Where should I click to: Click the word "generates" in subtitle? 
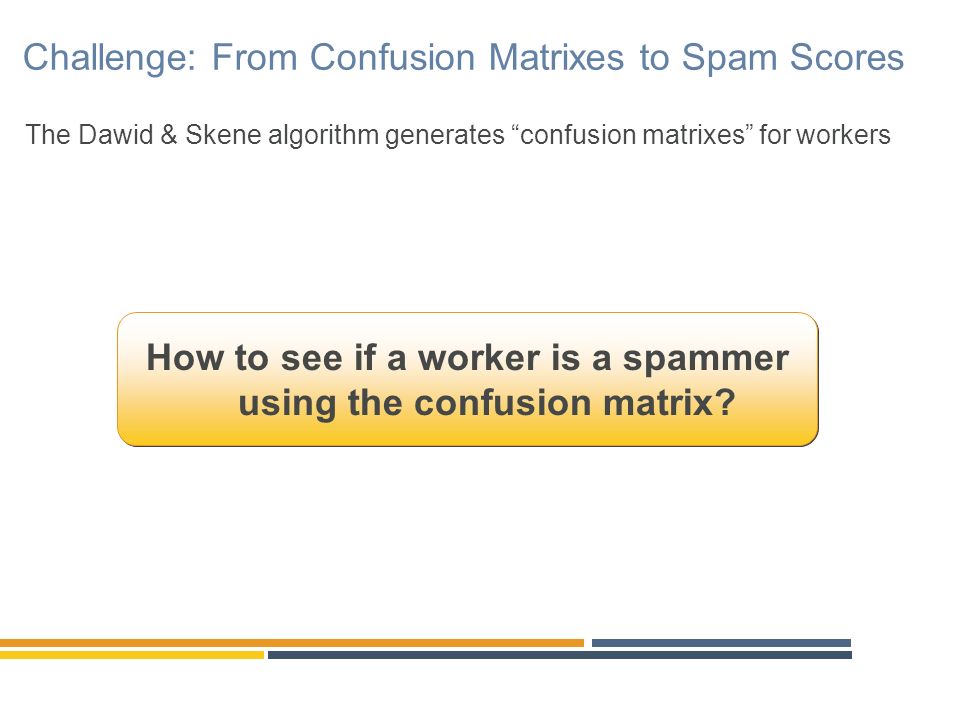pyautogui.click(x=444, y=136)
